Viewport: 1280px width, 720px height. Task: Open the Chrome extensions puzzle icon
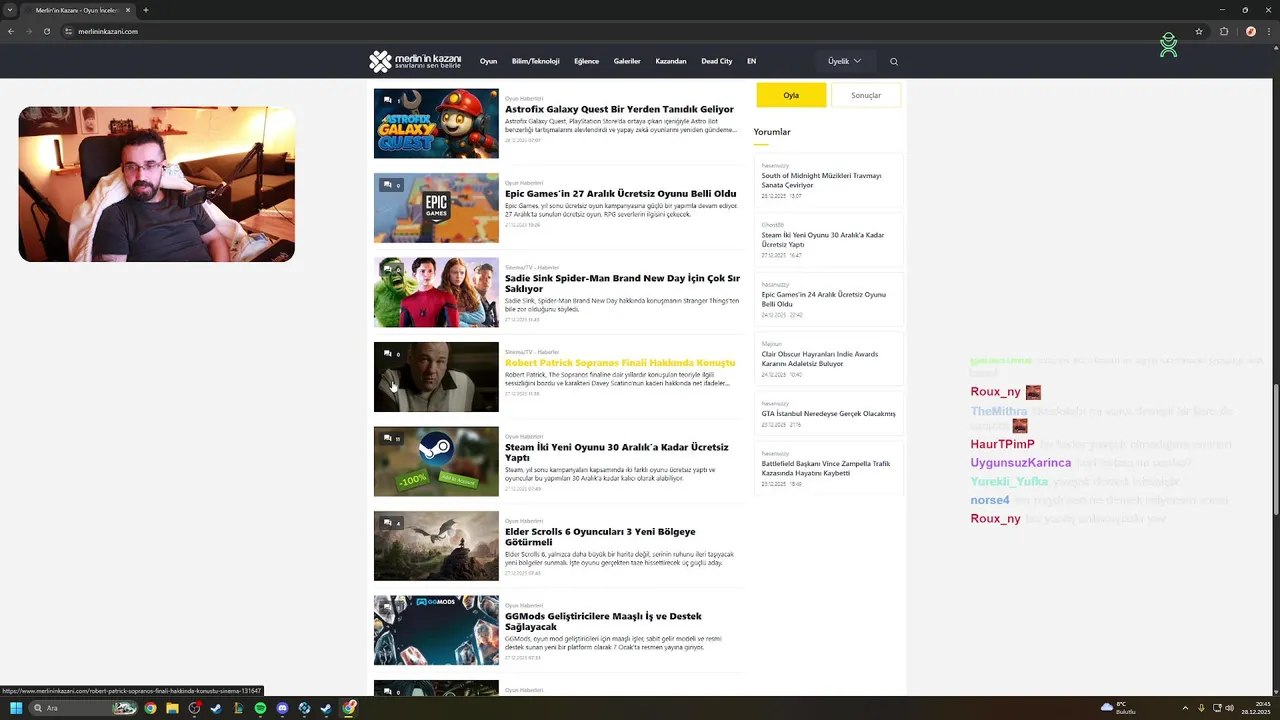click(1224, 31)
